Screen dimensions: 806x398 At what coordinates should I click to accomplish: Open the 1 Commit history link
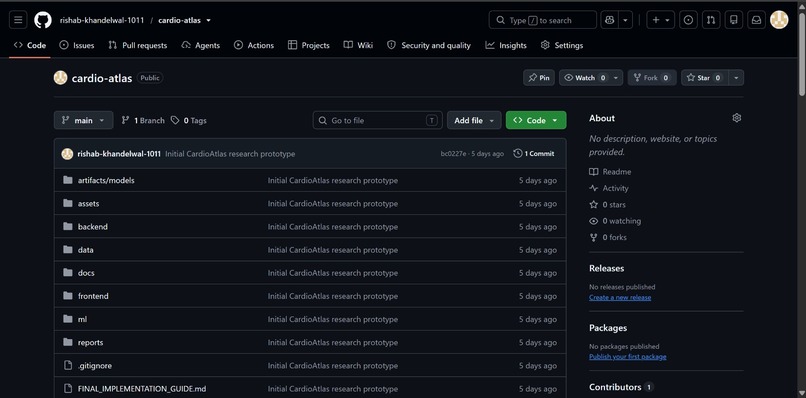(x=534, y=154)
